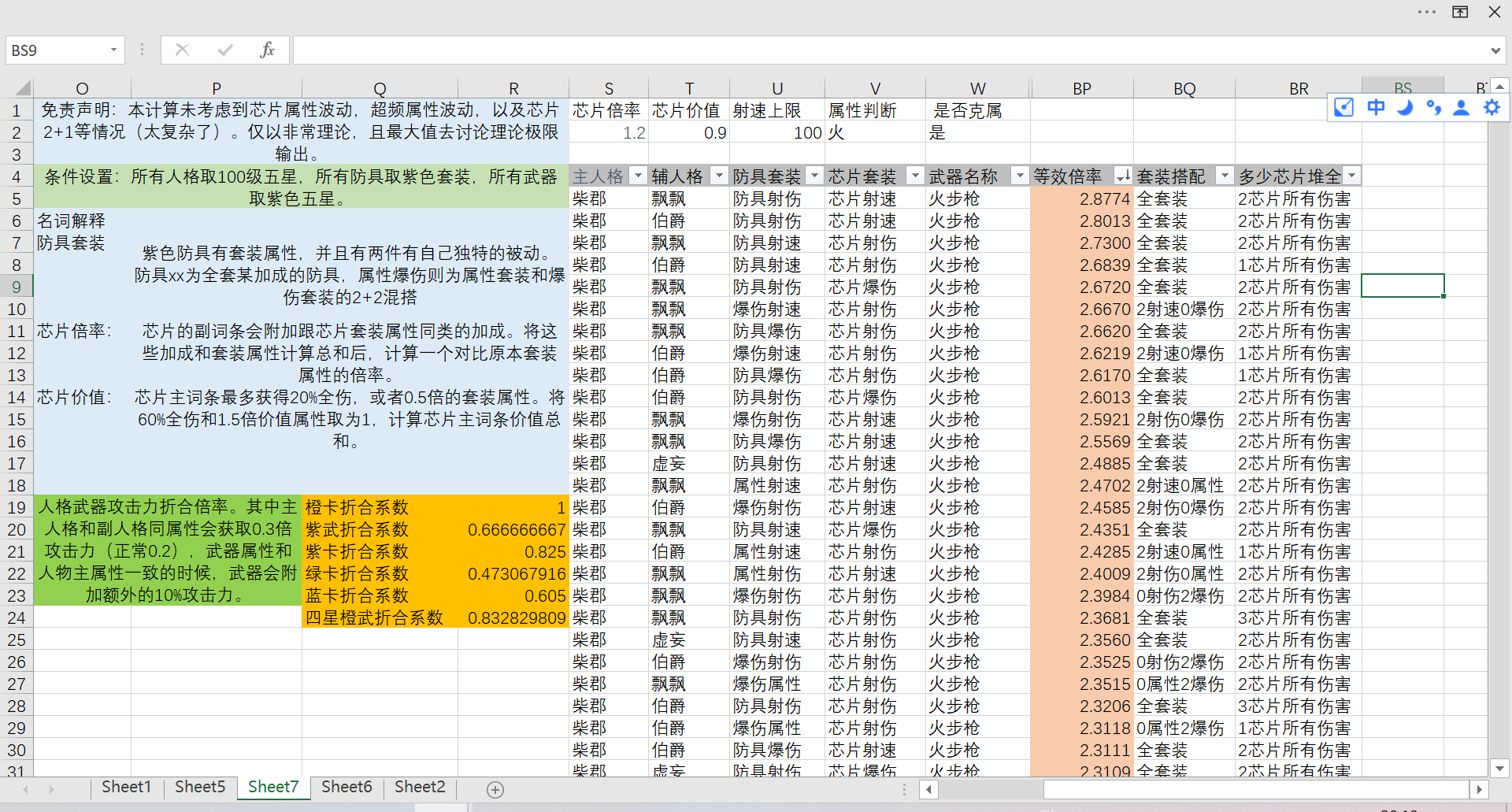
Task: Switch to Sheet2 tab
Action: pos(420,787)
